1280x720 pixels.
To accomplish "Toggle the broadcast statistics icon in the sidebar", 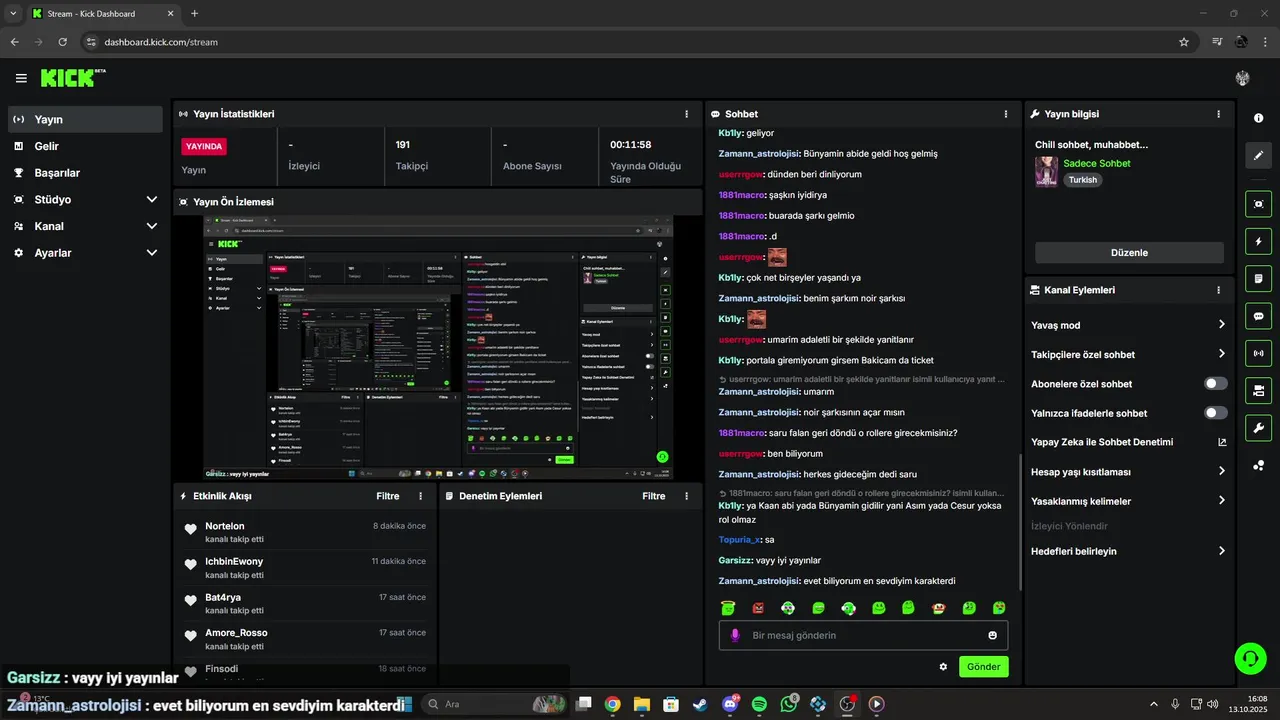I will tap(1258, 353).
